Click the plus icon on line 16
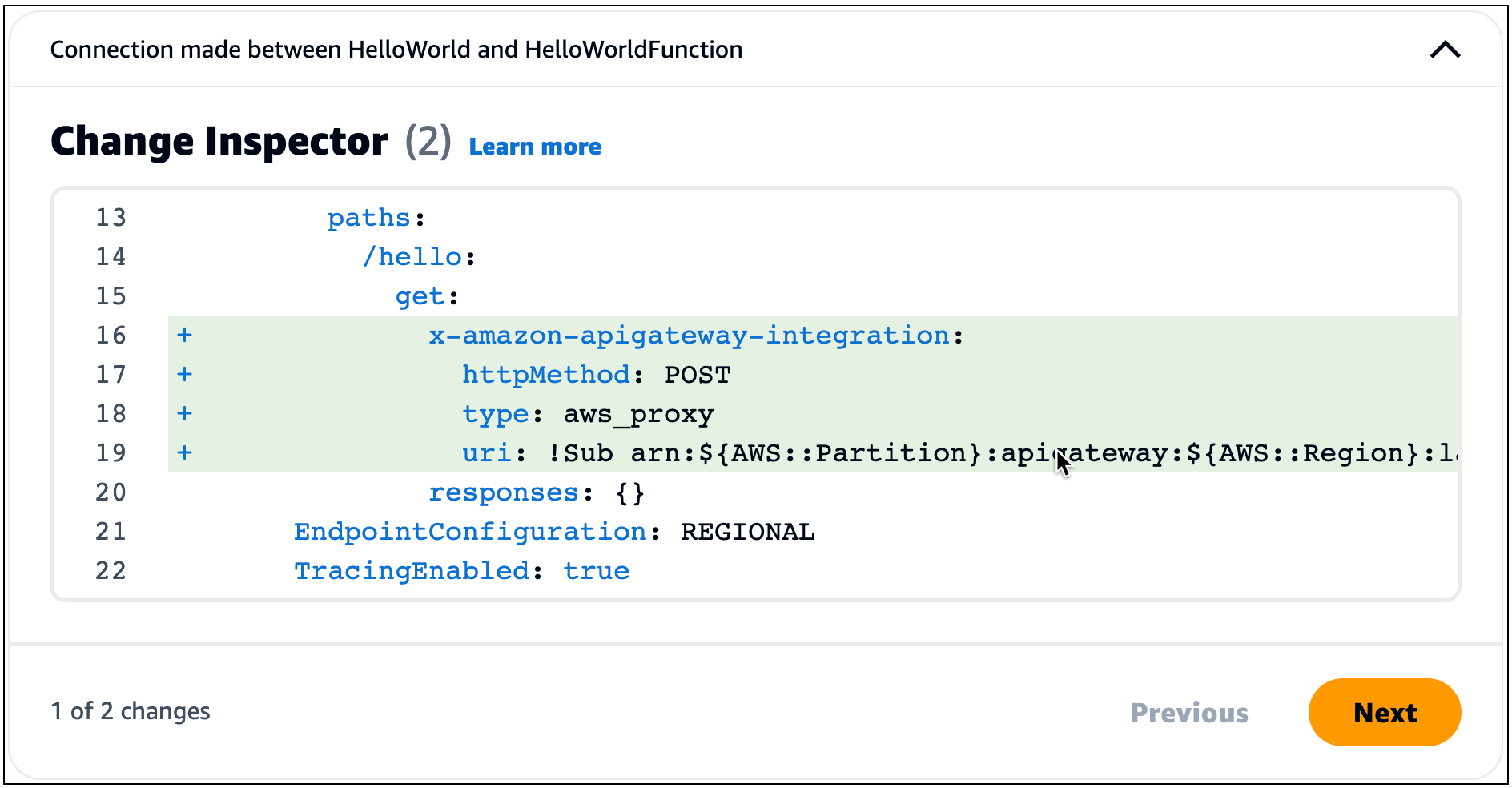 [185, 336]
